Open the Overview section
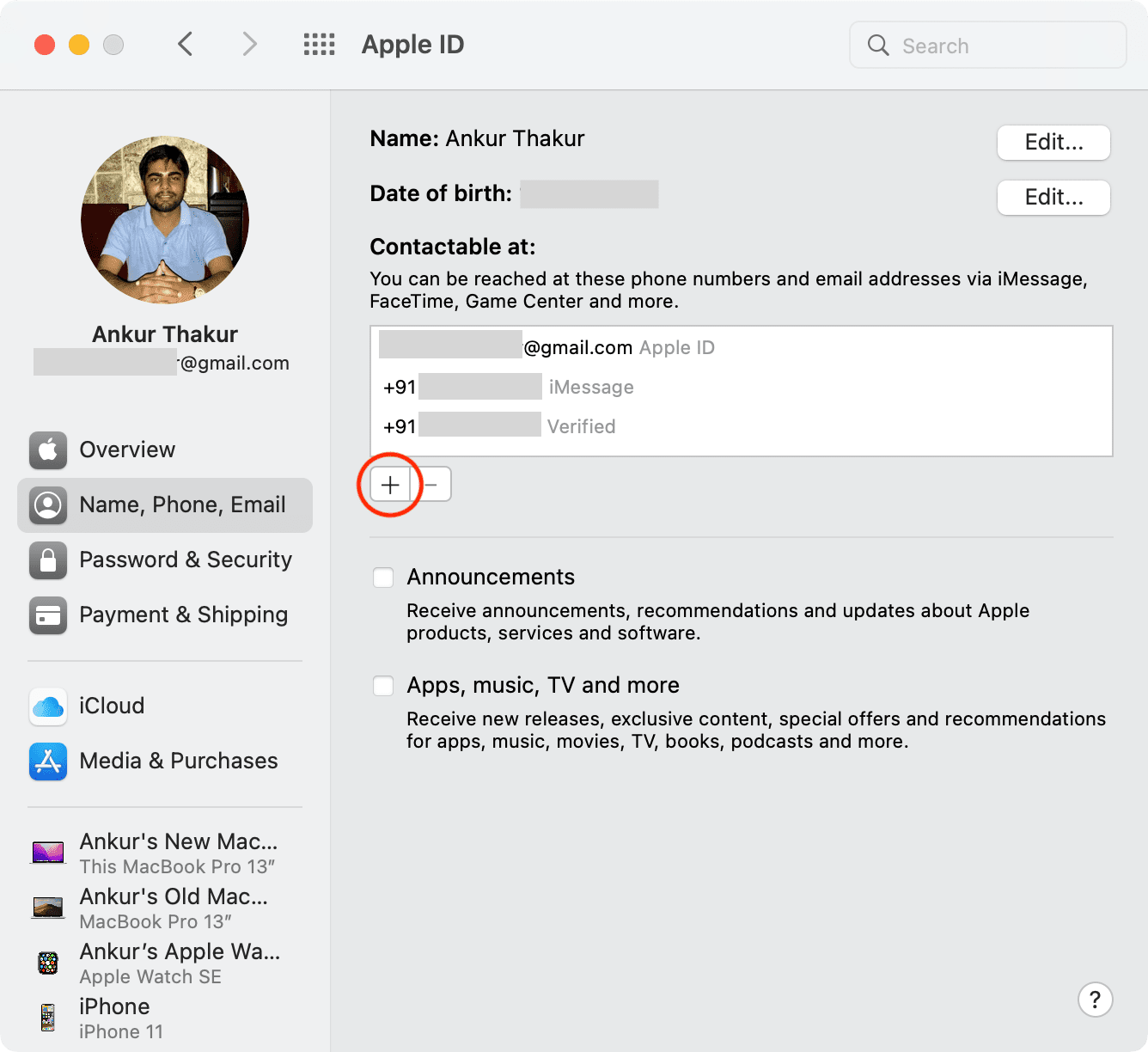 coord(165,450)
